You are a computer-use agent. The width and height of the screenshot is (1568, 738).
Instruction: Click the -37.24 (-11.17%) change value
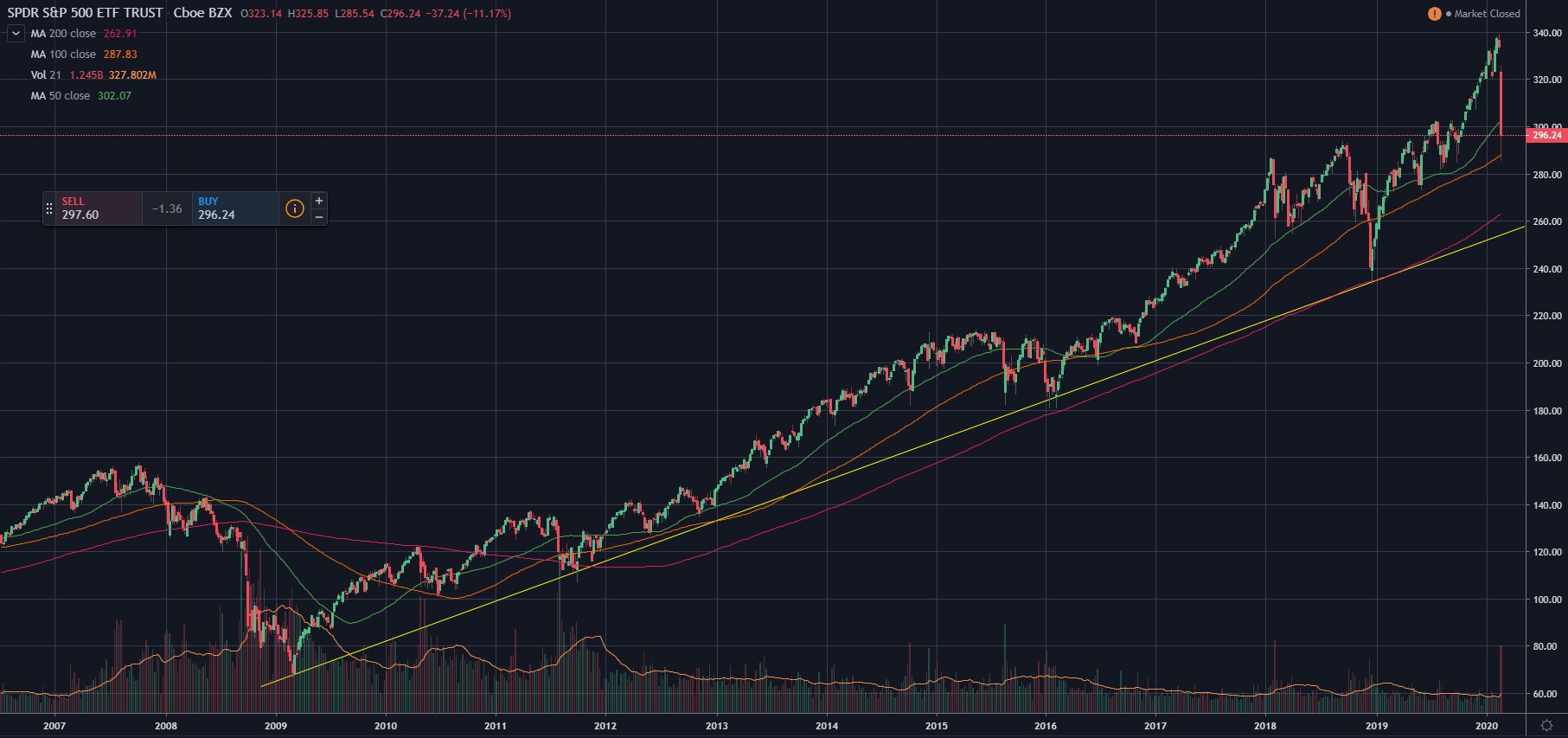[469, 14]
